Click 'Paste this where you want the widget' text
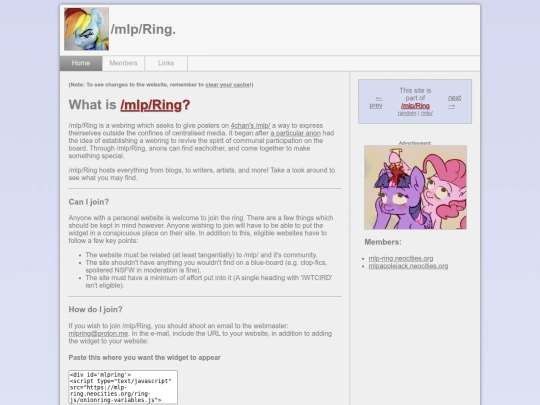The width and height of the screenshot is (540, 405). pyautogui.click(x=144, y=357)
